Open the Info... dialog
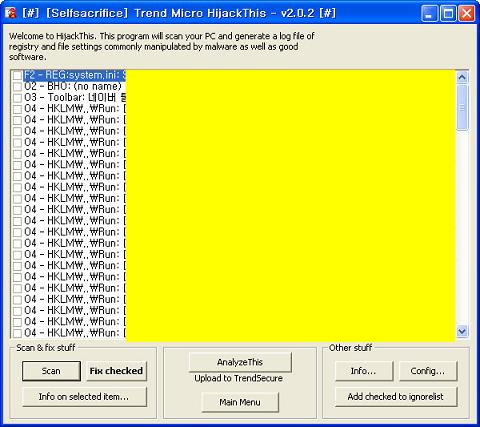Viewport: 480px width, 427px height. click(x=364, y=371)
